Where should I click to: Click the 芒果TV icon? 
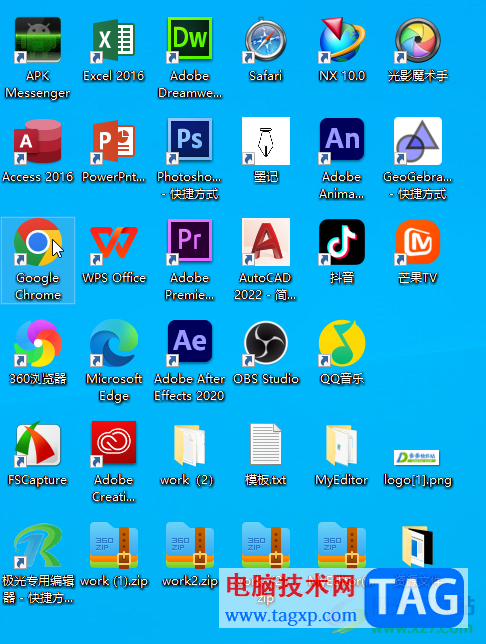(418, 242)
